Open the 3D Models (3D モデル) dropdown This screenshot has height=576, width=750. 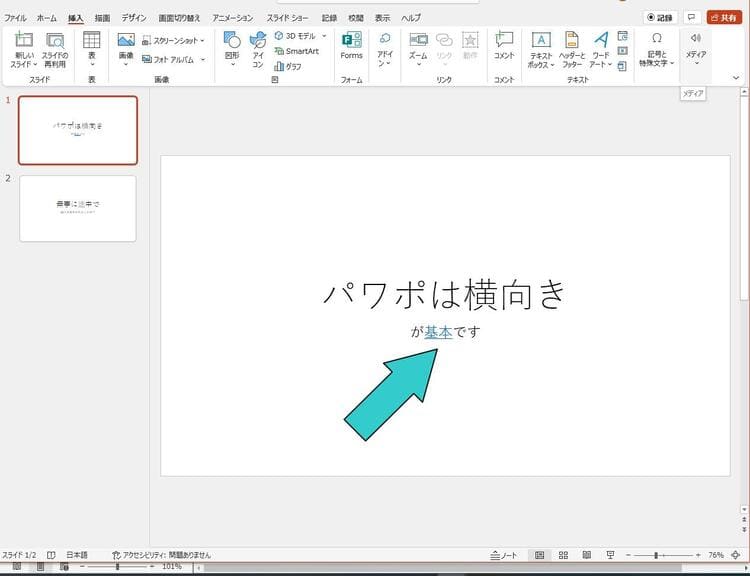[324, 36]
